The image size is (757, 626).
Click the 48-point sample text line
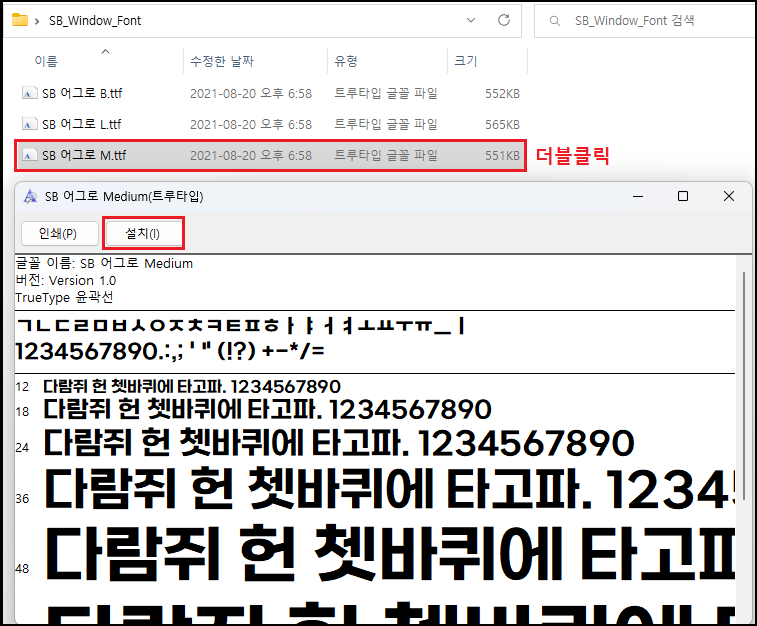(390, 554)
